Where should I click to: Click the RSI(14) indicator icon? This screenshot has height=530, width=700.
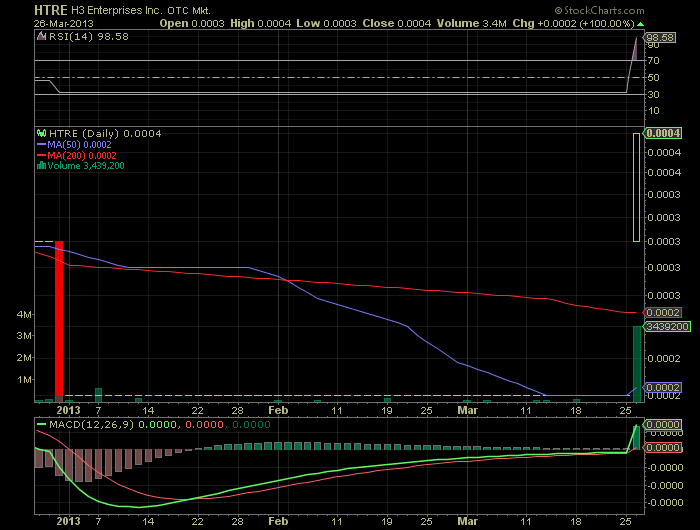click(x=42, y=37)
